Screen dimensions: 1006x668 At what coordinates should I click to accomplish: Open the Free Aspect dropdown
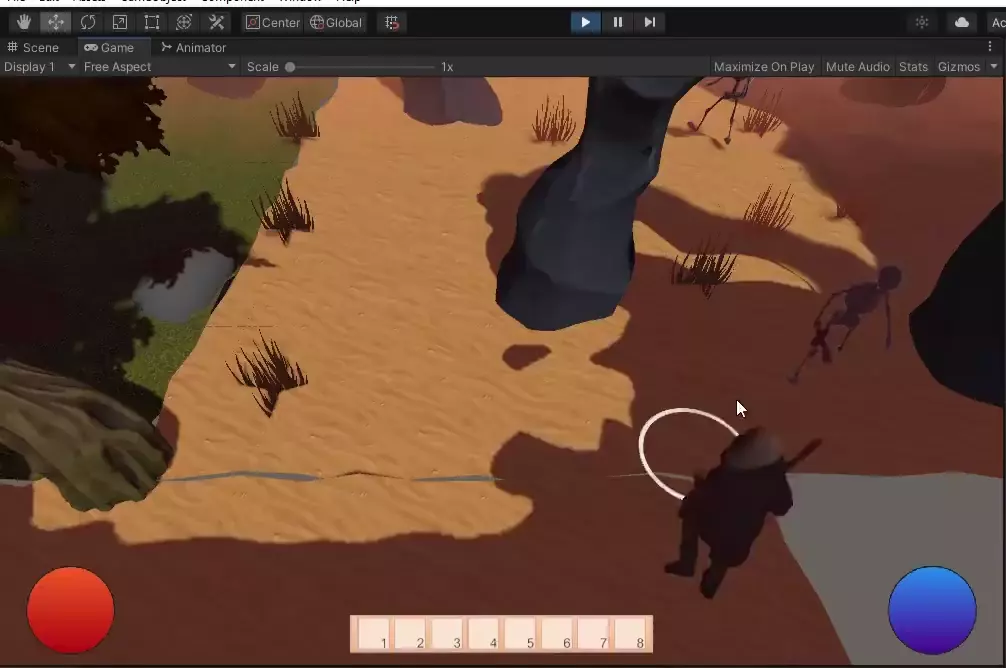(160, 67)
